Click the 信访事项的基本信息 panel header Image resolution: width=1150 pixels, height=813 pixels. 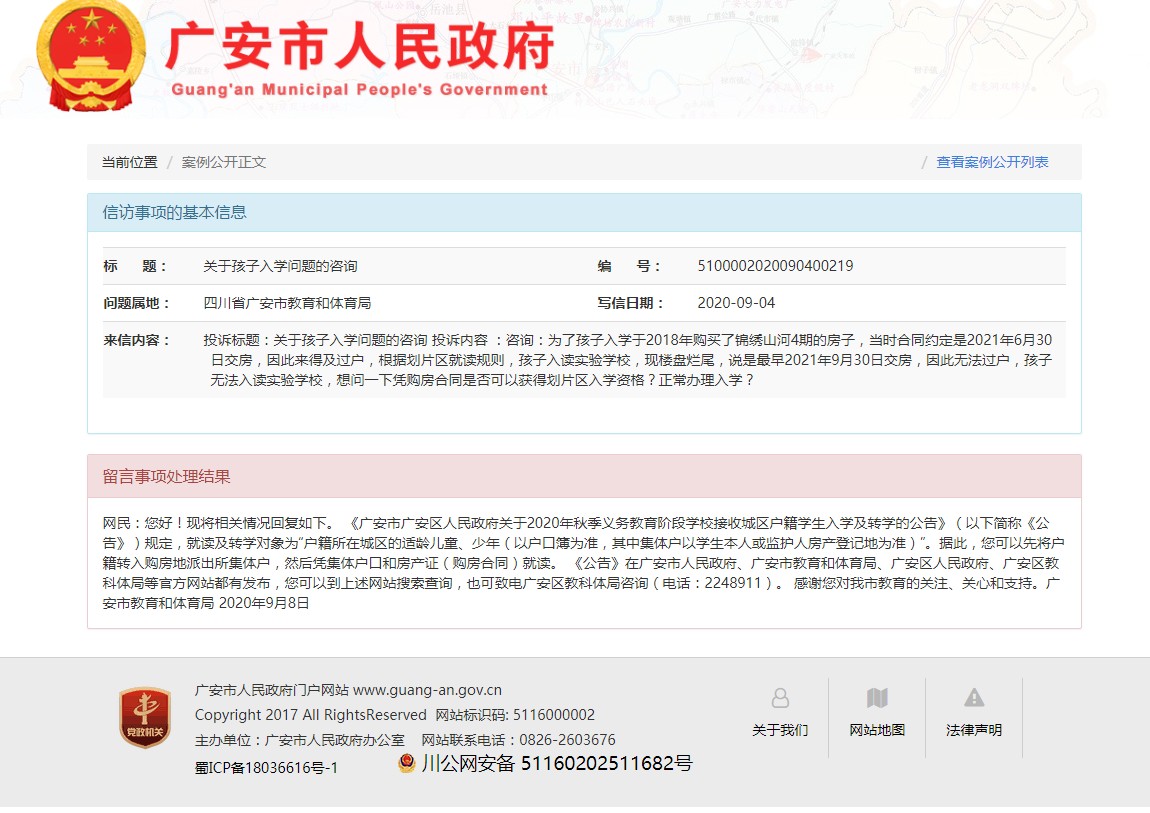(175, 212)
